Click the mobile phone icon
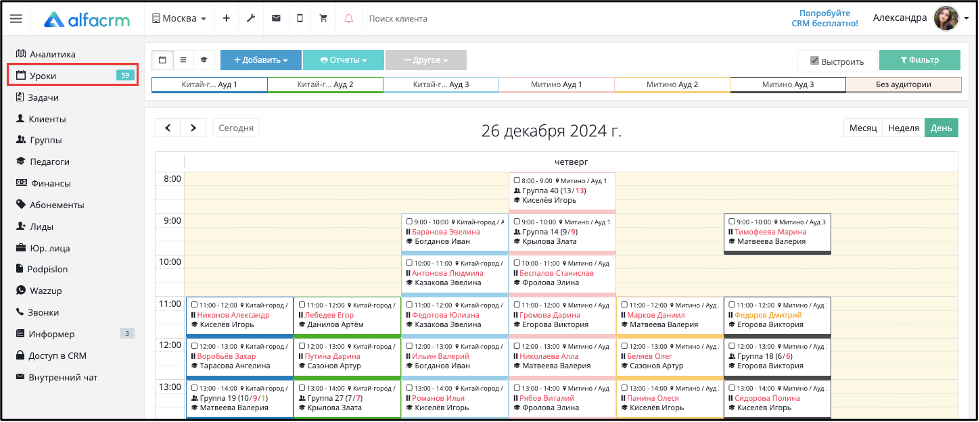Screen dimensions: 979x422 (x=300, y=19)
